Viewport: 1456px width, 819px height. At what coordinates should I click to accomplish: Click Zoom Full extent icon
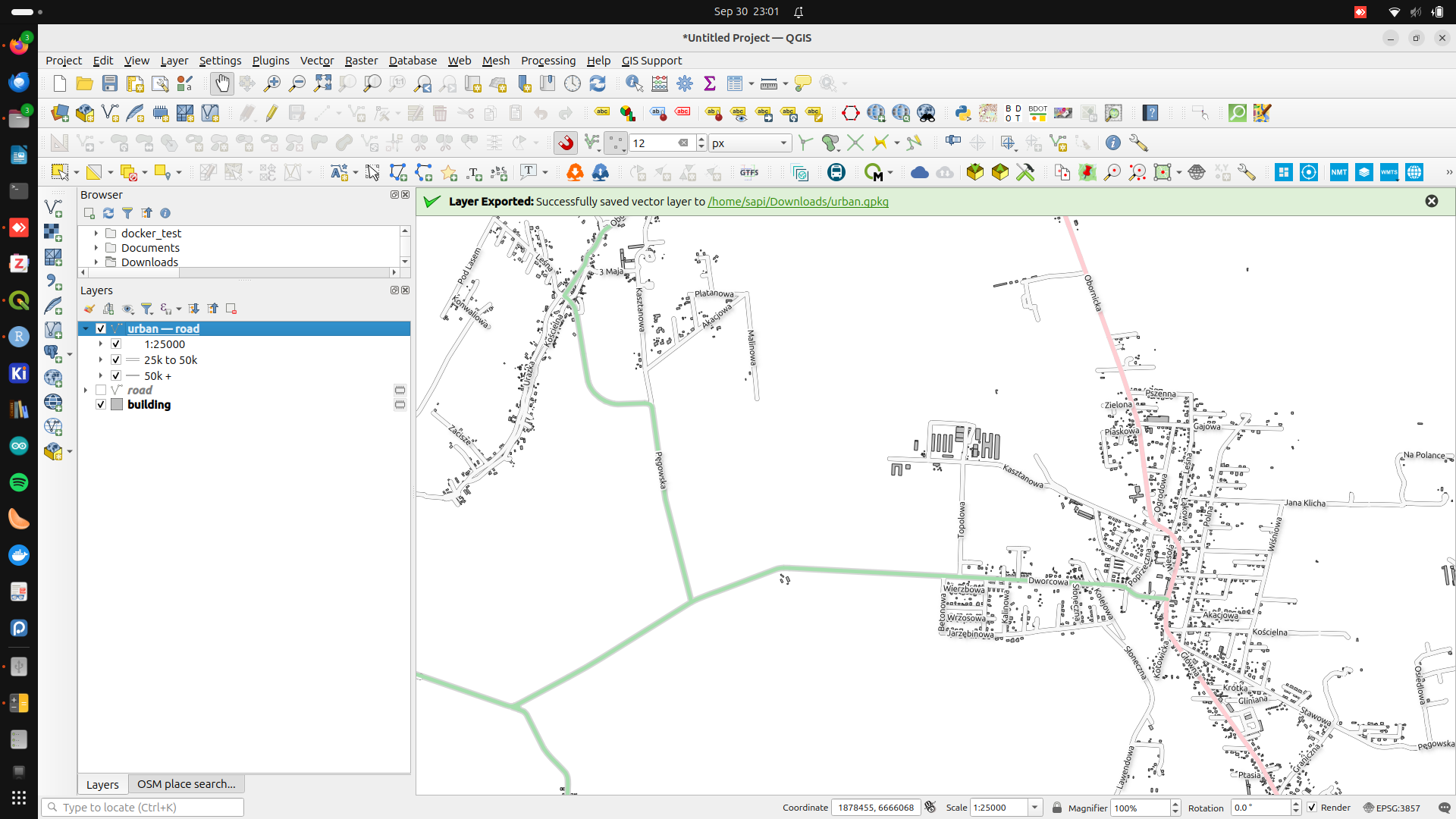322,83
